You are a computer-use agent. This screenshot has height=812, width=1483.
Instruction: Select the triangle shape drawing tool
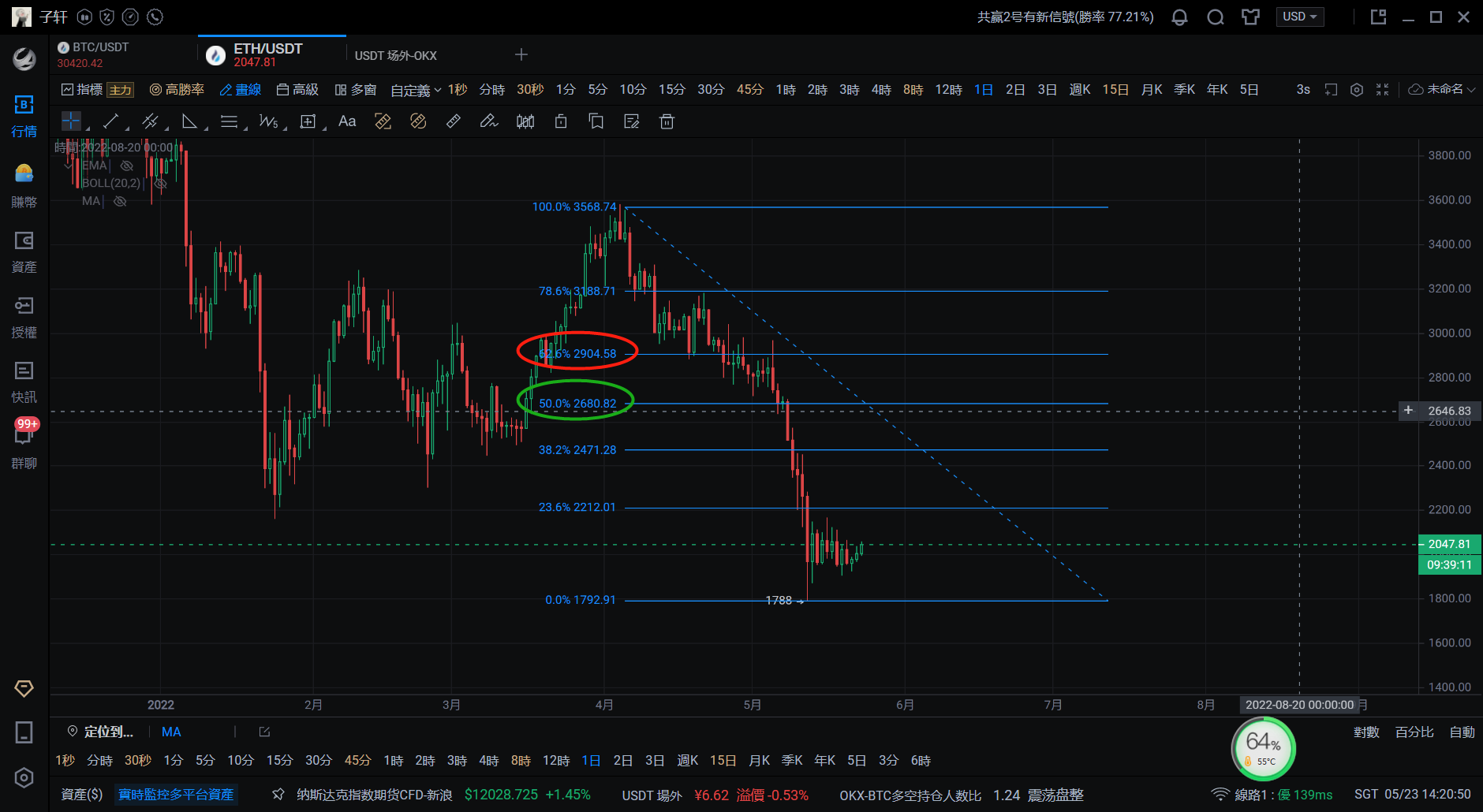pos(189,121)
